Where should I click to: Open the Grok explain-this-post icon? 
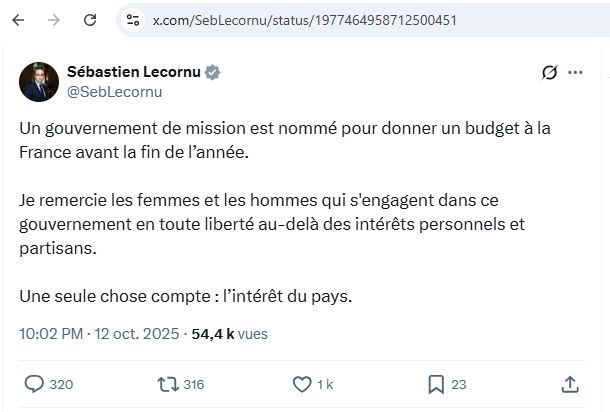tap(548, 73)
